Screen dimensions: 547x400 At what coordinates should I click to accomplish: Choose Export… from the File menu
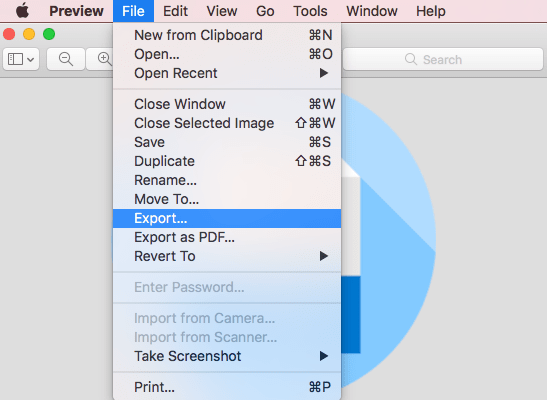point(227,218)
